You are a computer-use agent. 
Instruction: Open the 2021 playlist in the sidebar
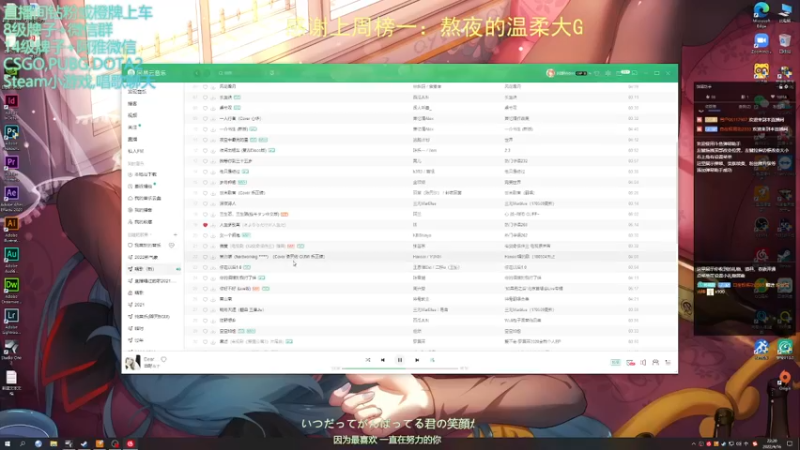click(137, 305)
